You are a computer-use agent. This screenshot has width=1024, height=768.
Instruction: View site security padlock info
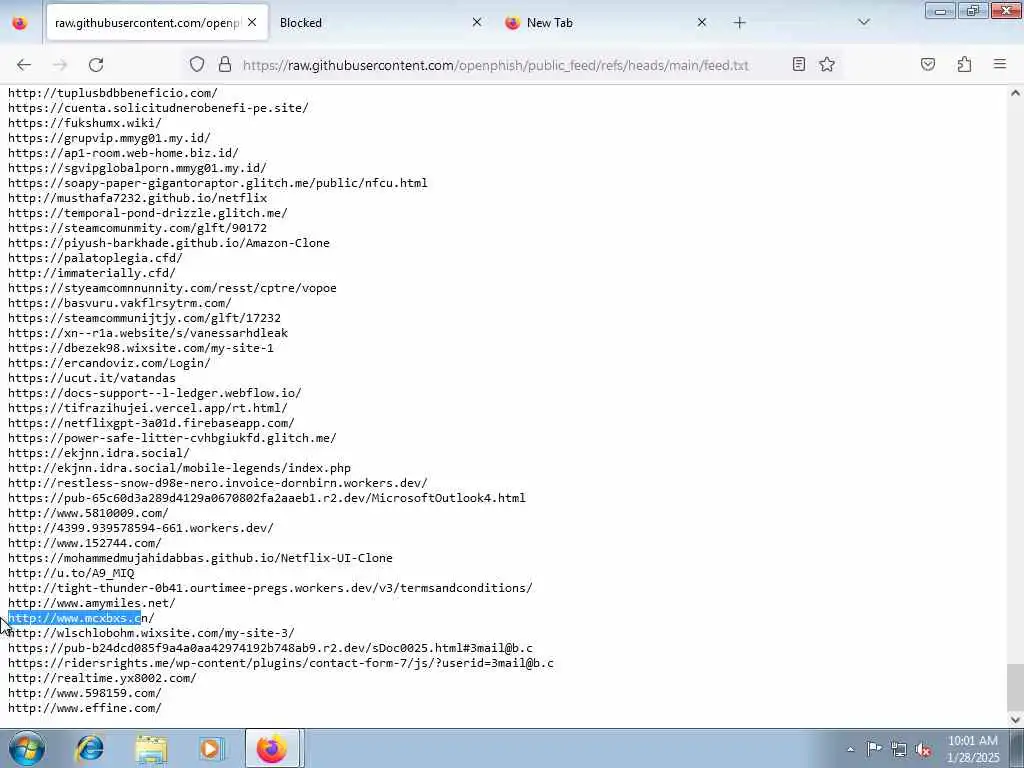coord(225,64)
